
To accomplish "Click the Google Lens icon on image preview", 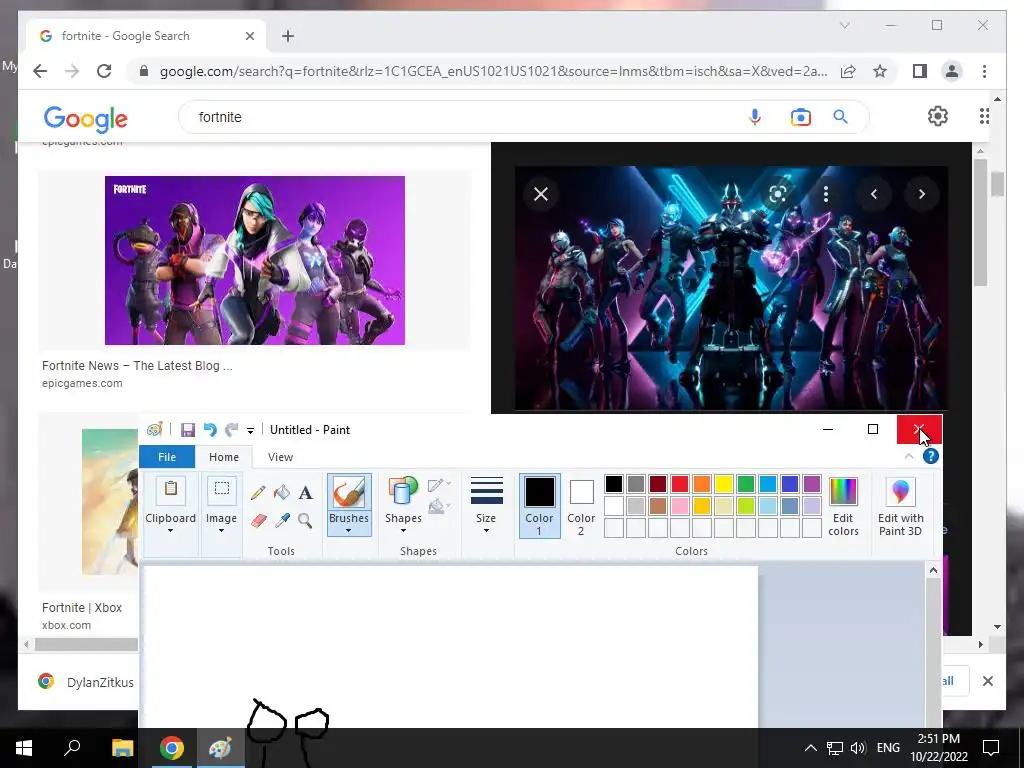I will pyautogui.click(x=777, y=194).
